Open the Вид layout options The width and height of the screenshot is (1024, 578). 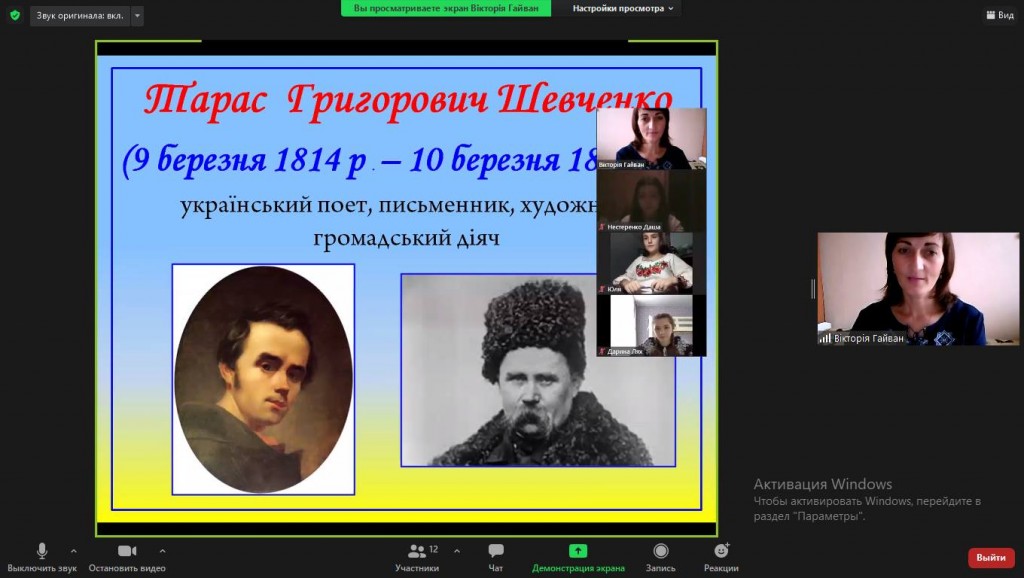click(999, 15)
